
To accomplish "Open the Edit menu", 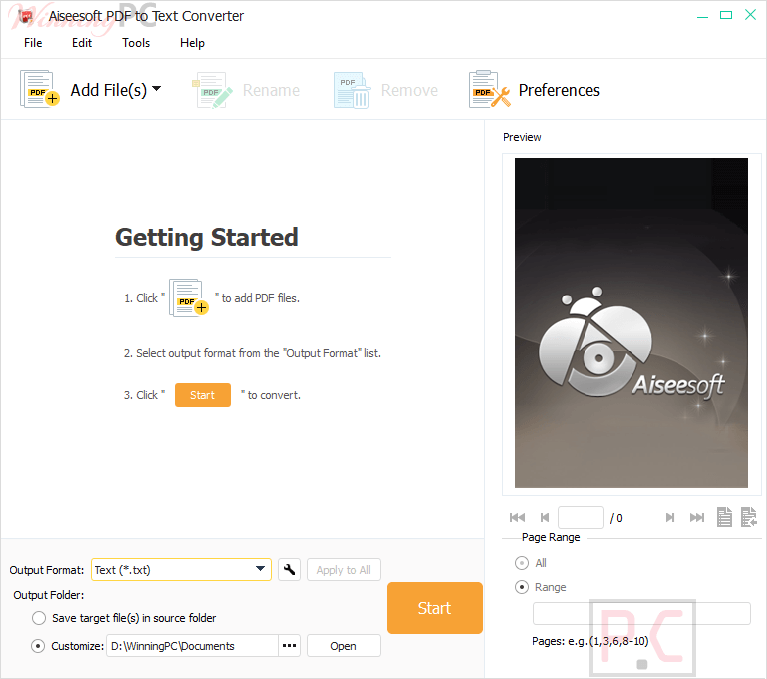I will point(82,43).
